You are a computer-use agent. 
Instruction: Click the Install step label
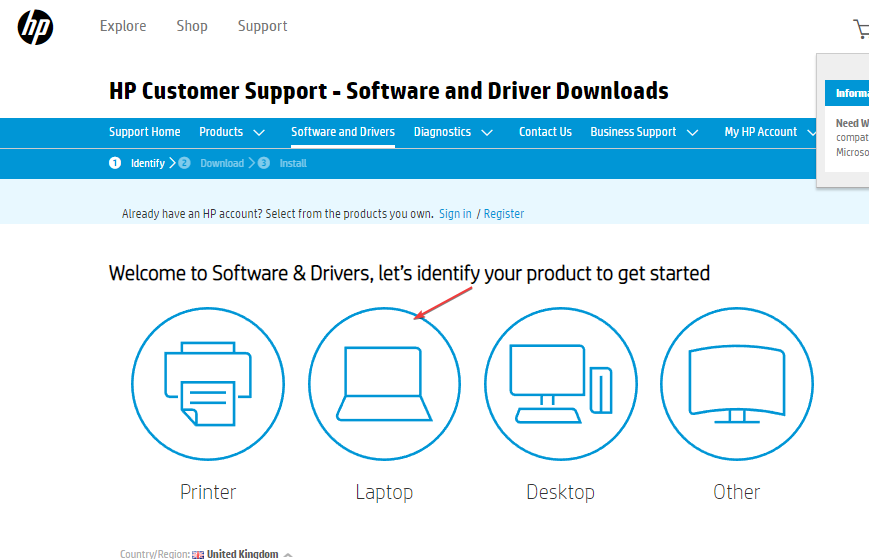[293, 163]
